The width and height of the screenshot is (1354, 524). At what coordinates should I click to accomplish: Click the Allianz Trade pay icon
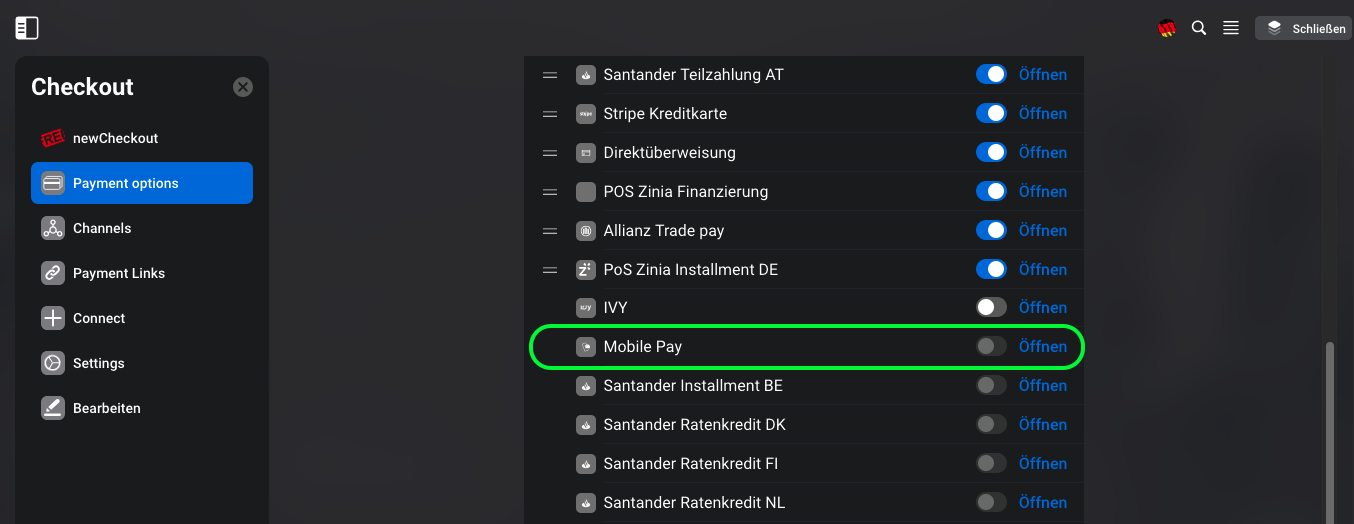pyautogui.click(x=586, y=231)
